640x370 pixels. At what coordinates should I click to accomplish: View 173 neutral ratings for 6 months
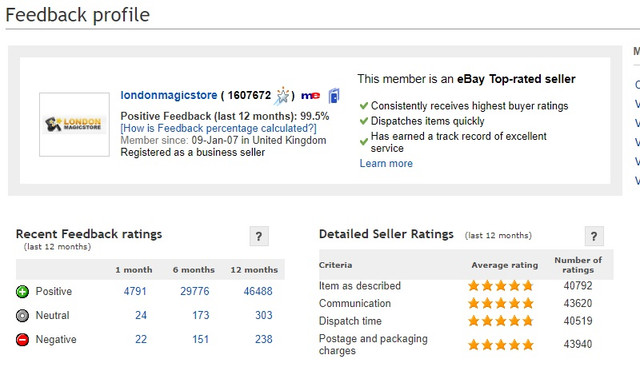[201, 315]
